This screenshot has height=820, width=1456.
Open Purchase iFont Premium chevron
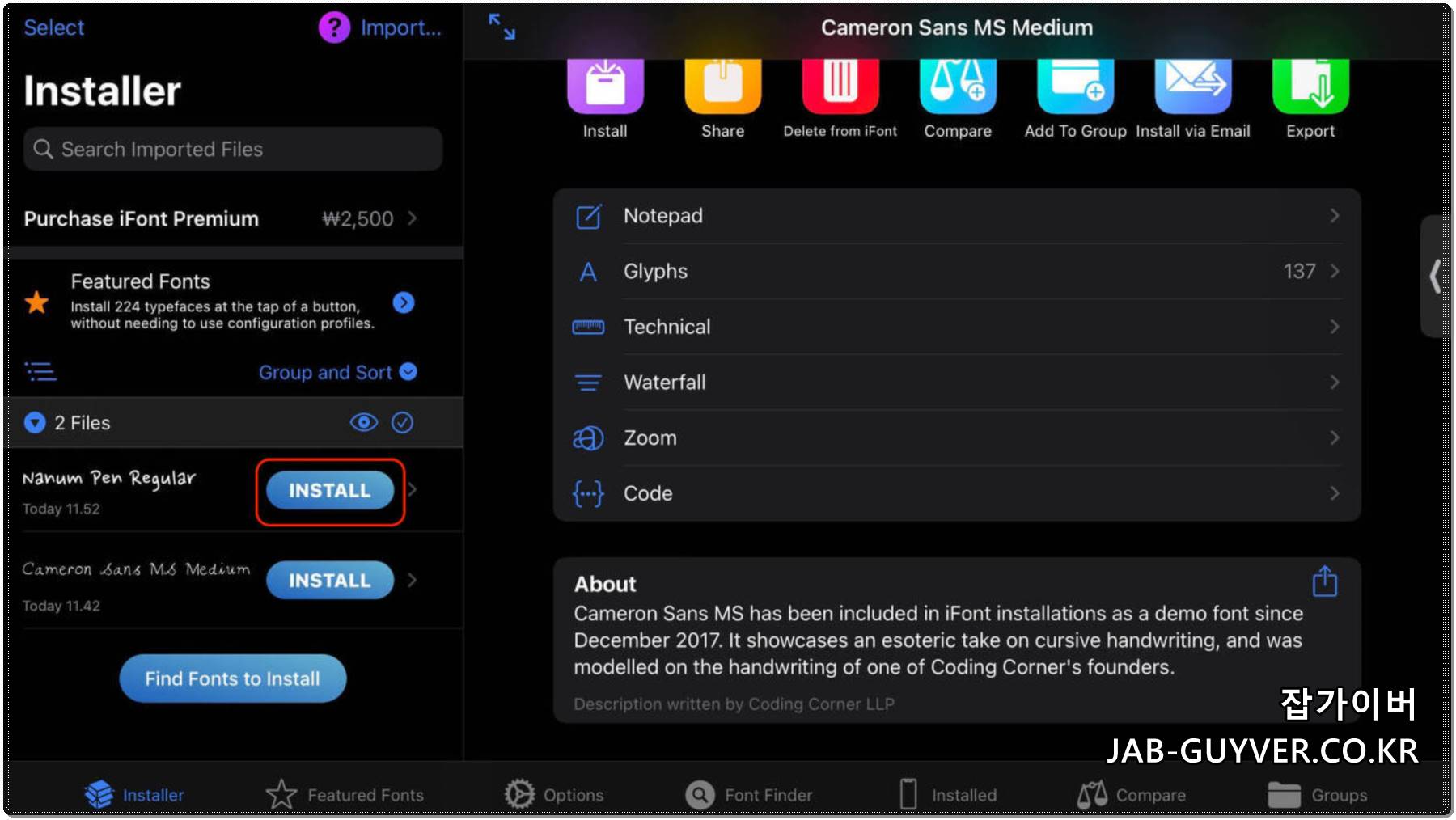coord(413,218)
